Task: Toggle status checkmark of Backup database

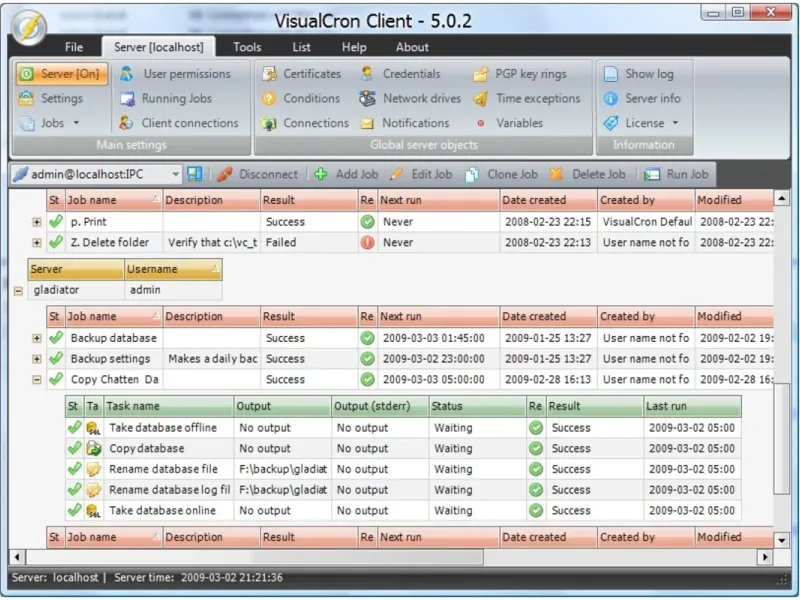Action: [x=56, y=338]
